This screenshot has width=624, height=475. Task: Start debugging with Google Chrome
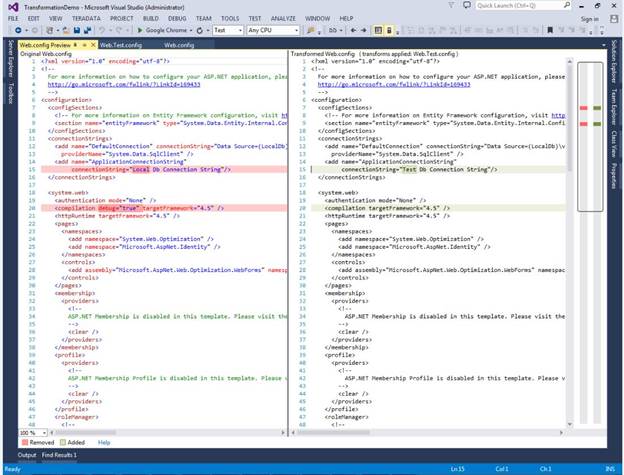point(162,30)
